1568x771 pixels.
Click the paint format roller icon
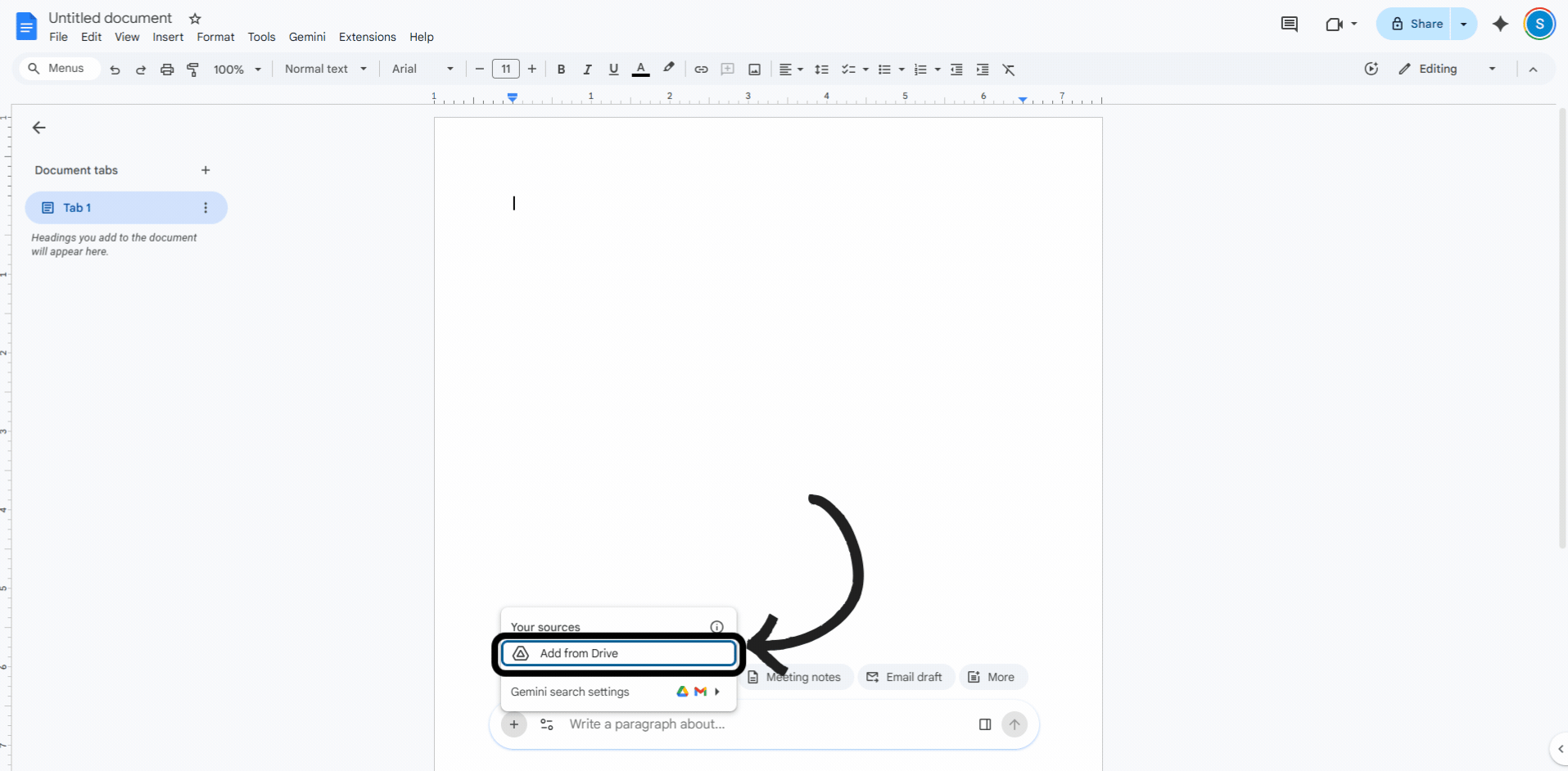point(193,70)
